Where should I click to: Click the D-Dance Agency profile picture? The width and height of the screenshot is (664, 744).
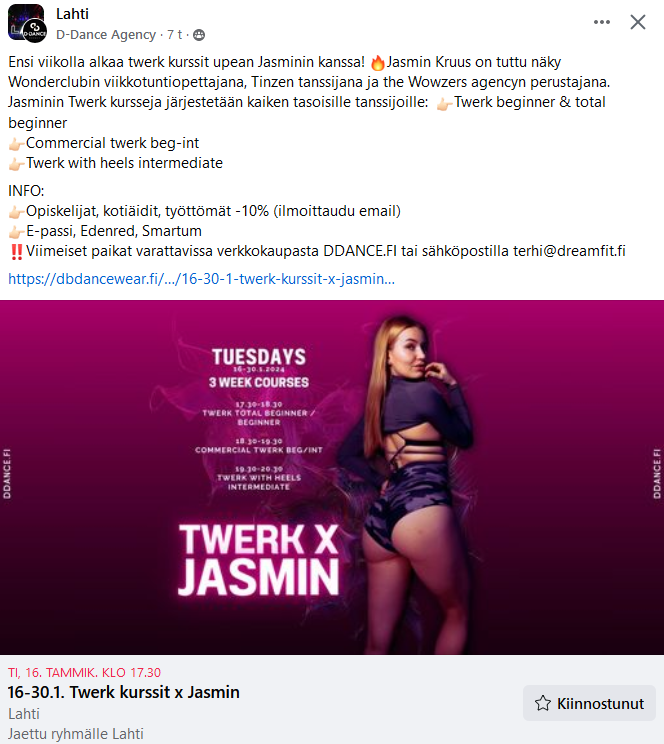pyautogui.click(x=28, y=23)
